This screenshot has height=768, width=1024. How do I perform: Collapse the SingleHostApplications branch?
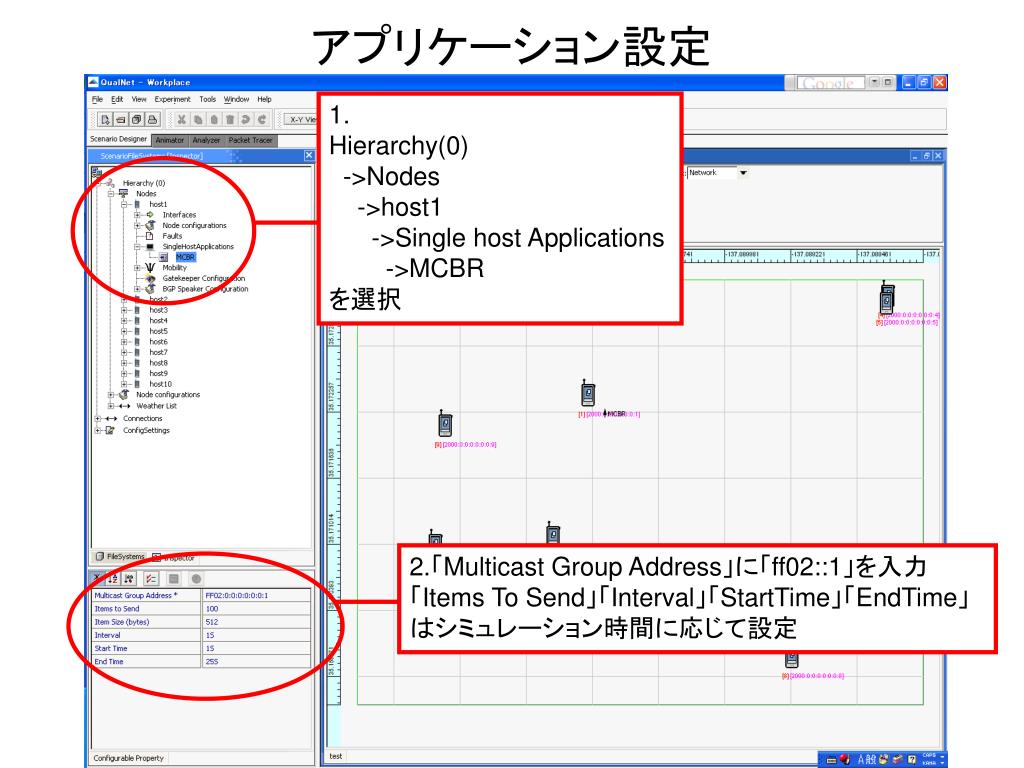coord(137,247)
